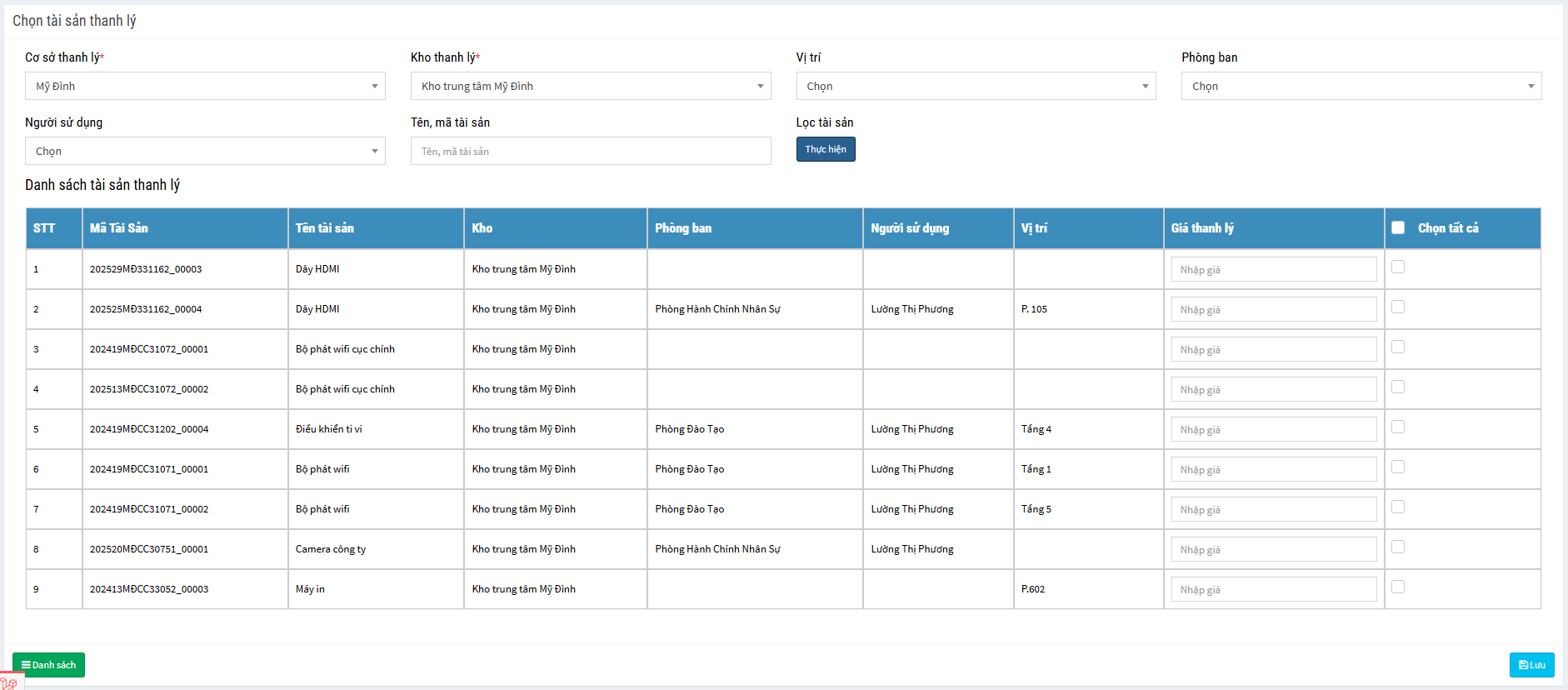Click asset code 202413MĐCC33052_00003

(149, 589)
